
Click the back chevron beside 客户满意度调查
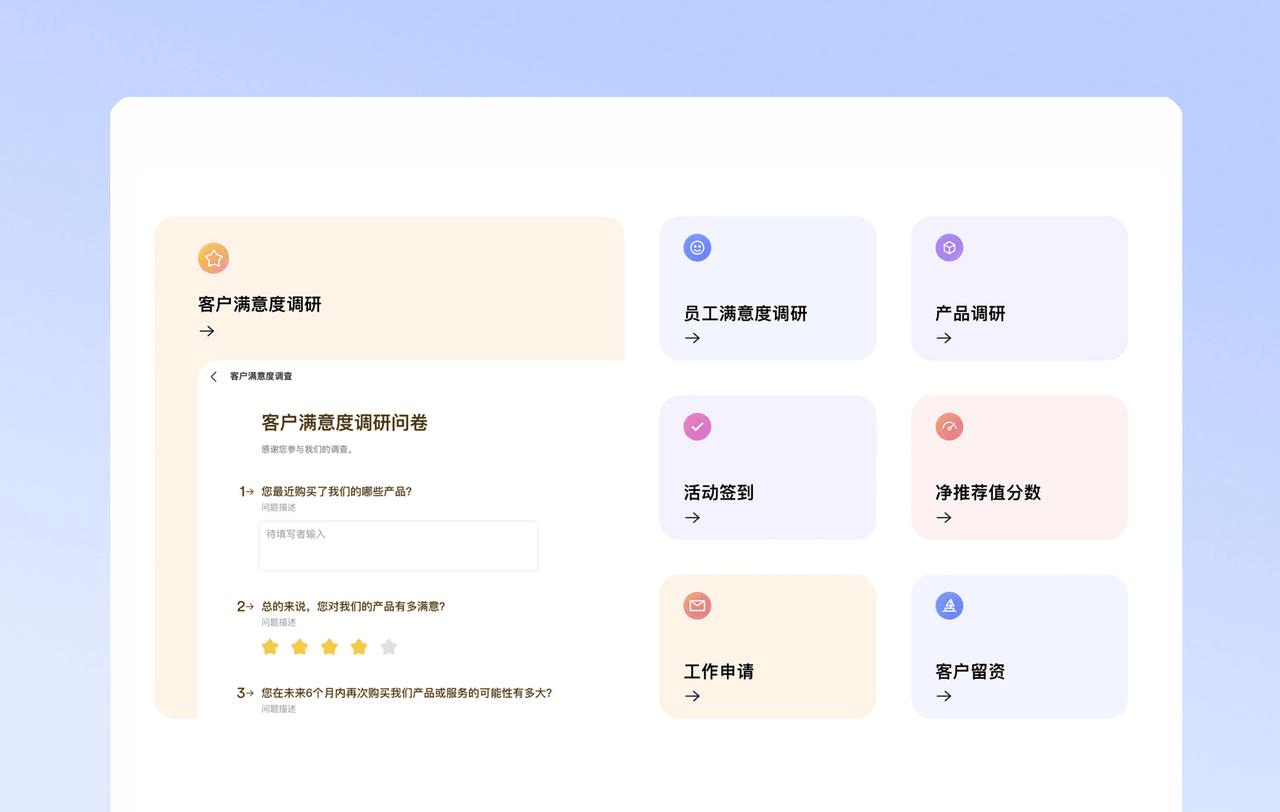click(x=213, y=377)
